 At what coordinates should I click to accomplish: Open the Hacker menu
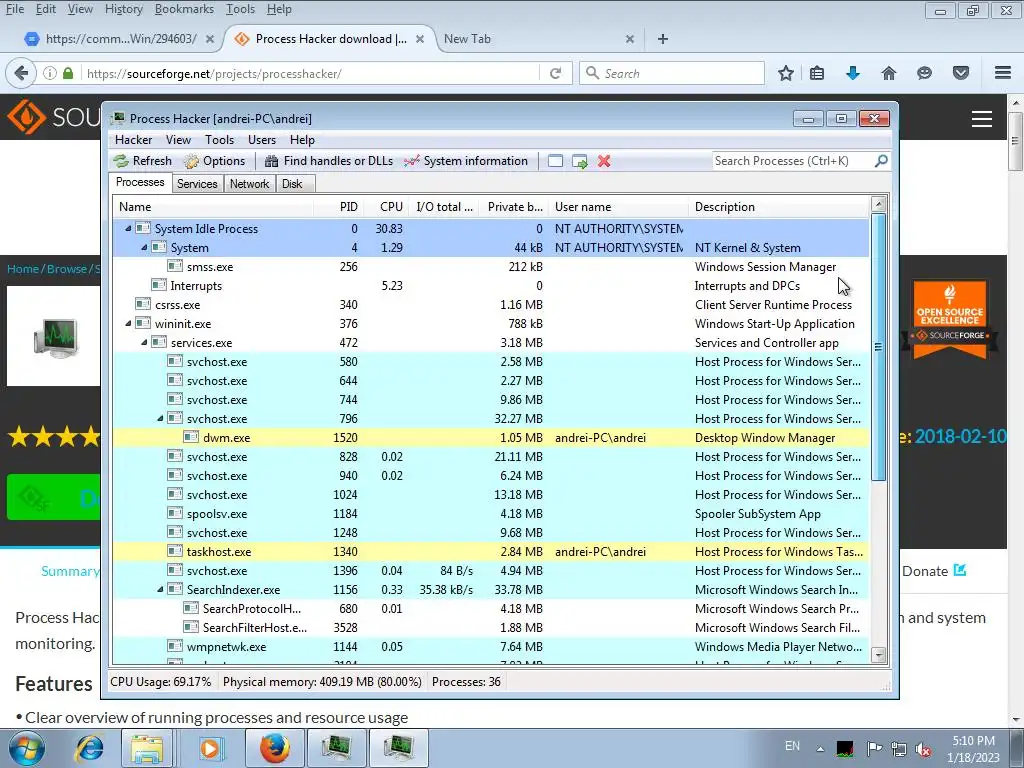pos(133,140)
